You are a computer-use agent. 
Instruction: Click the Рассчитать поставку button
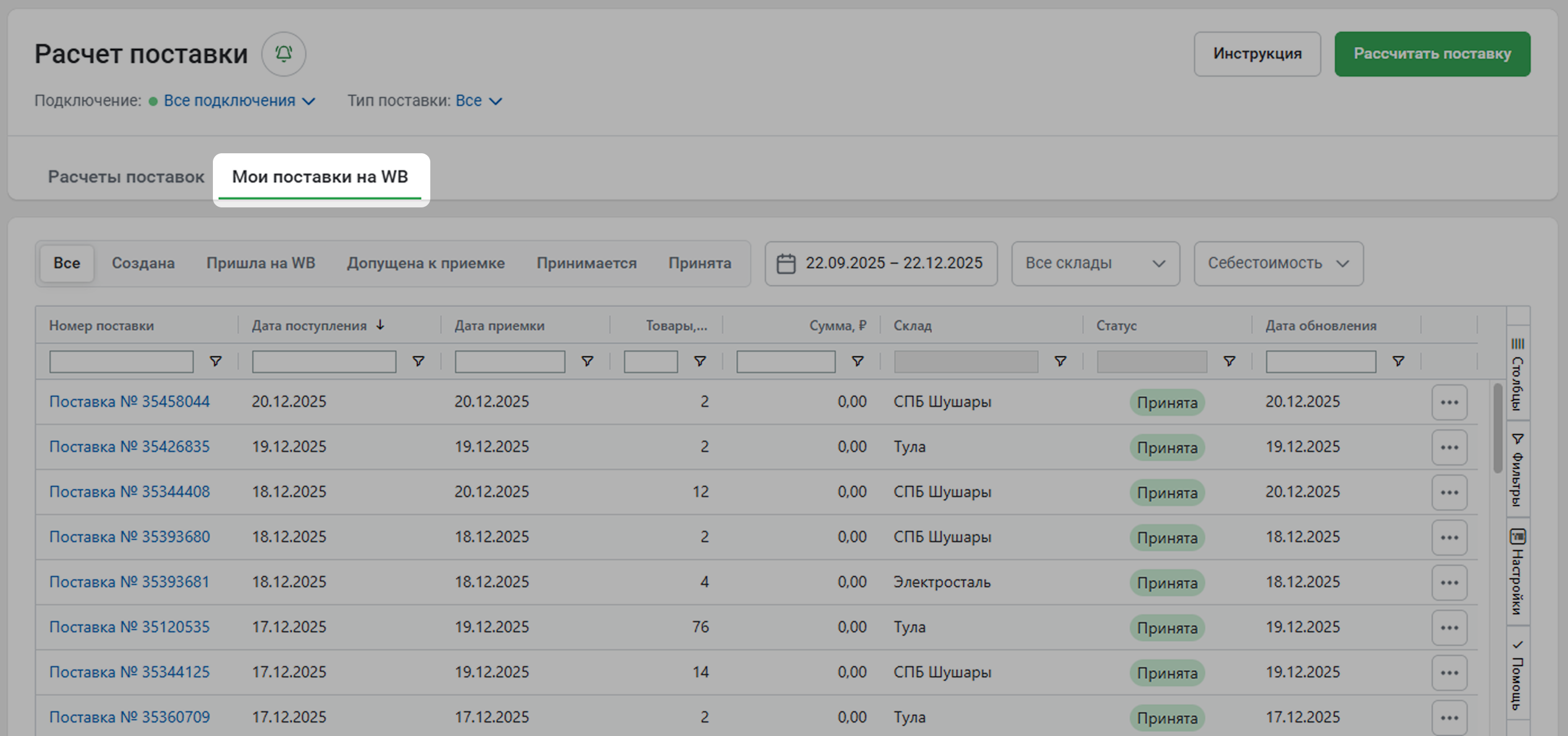point(1432,54)
